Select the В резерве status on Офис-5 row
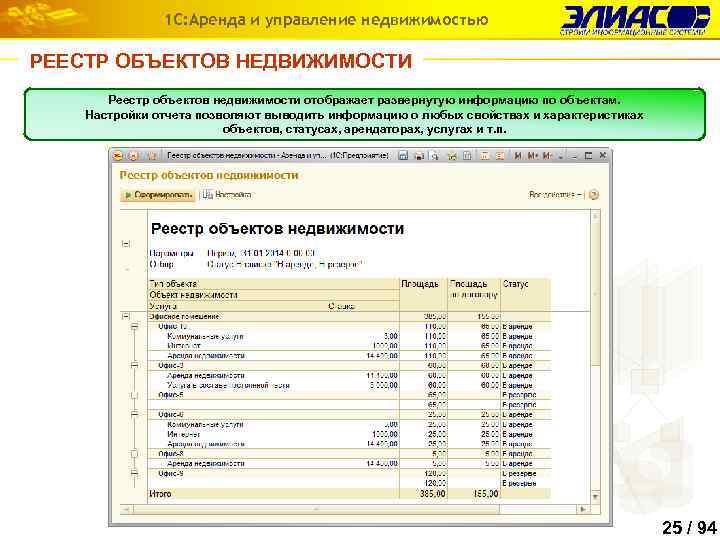 519,395
